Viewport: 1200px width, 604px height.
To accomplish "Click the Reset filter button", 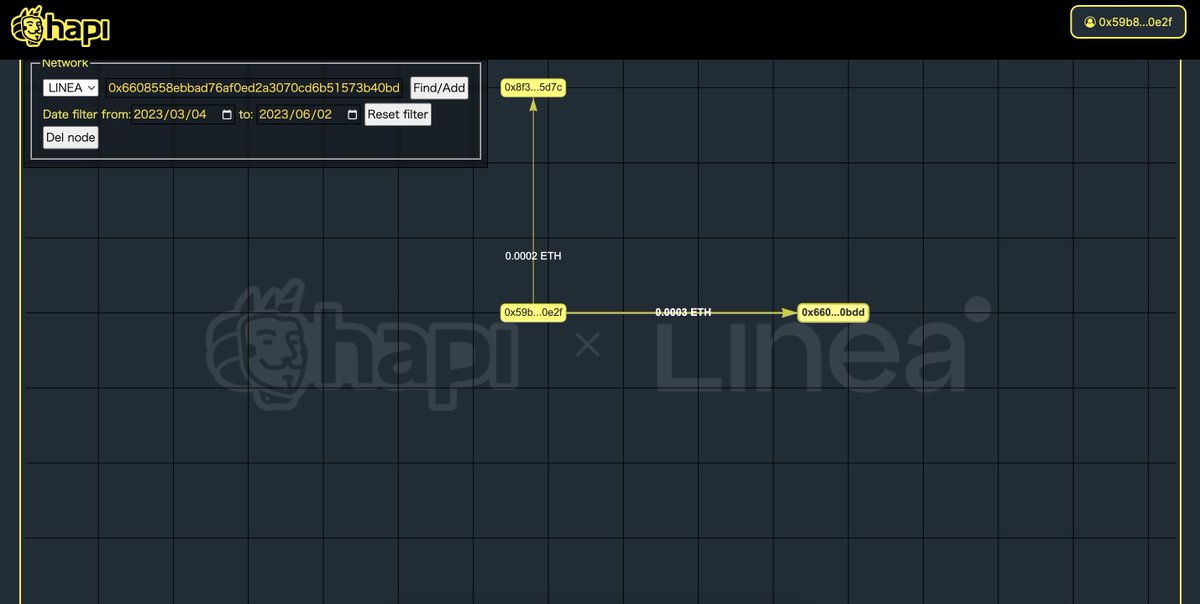I will (x=398, y=115).
